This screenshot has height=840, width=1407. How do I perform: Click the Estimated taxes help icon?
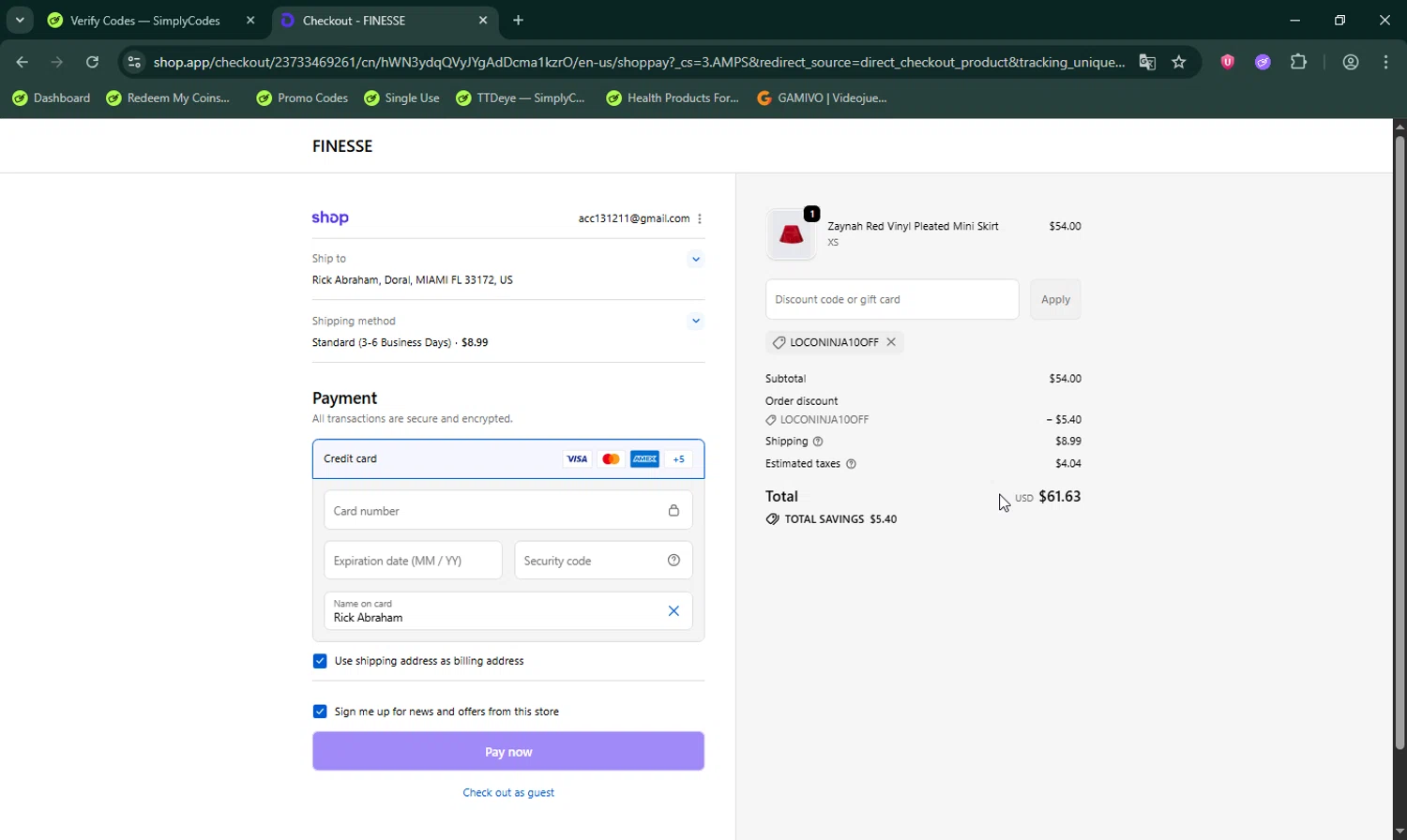click(x=851, y=464)
